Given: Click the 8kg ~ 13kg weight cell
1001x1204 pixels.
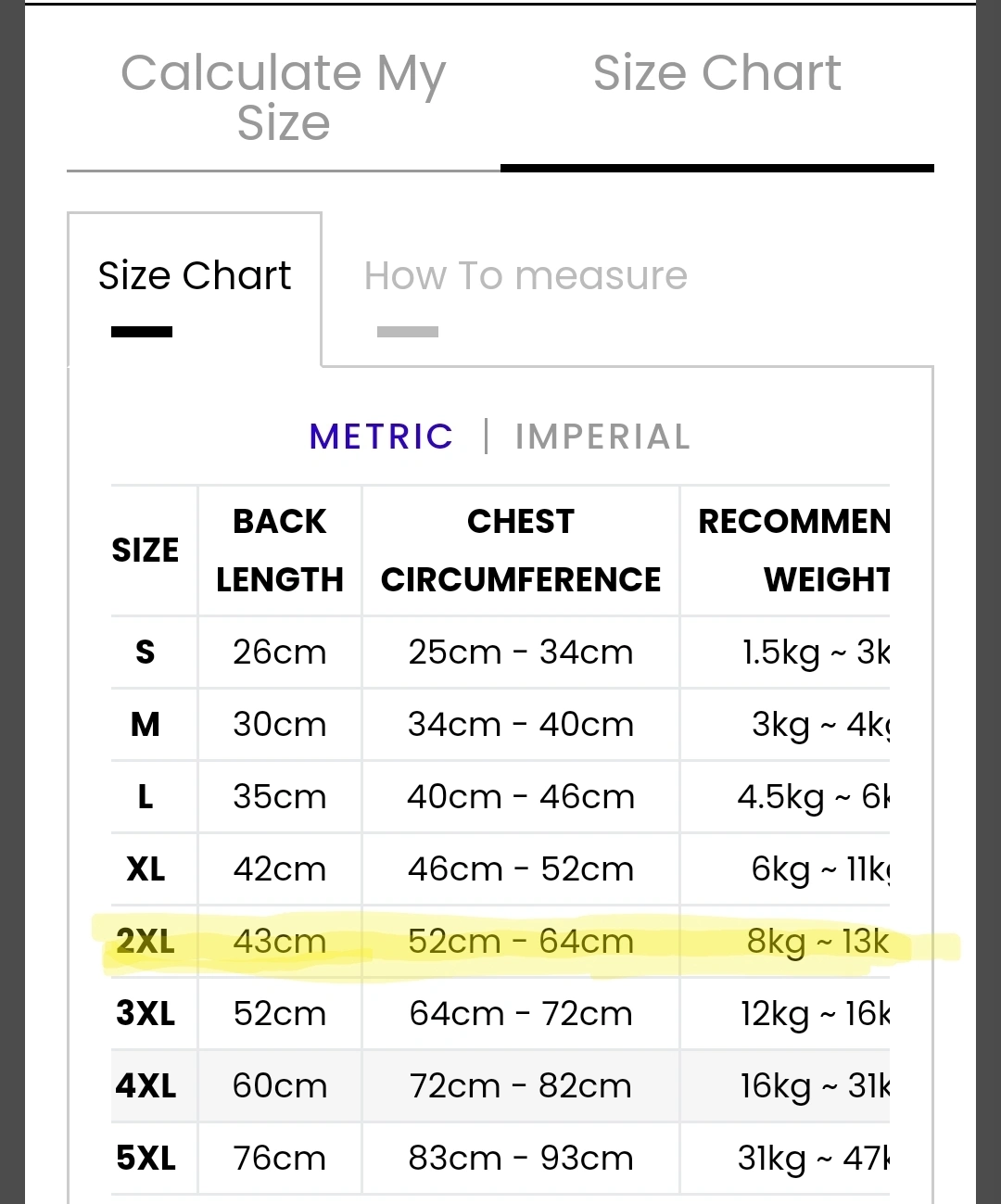Looking at the screenshot, I should (817, 942).
